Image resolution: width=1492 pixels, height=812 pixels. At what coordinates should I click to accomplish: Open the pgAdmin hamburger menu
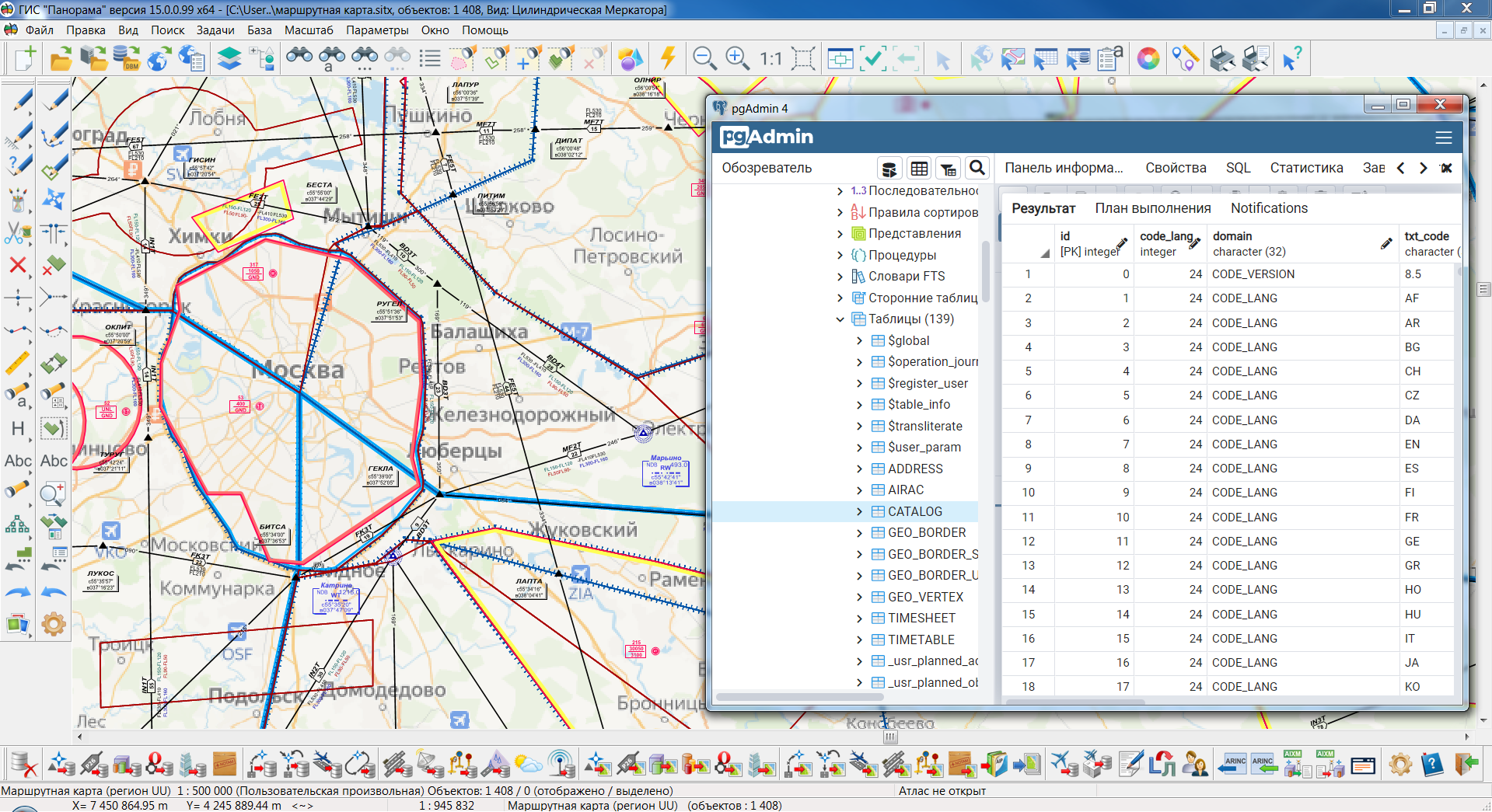pos(1443,138)
